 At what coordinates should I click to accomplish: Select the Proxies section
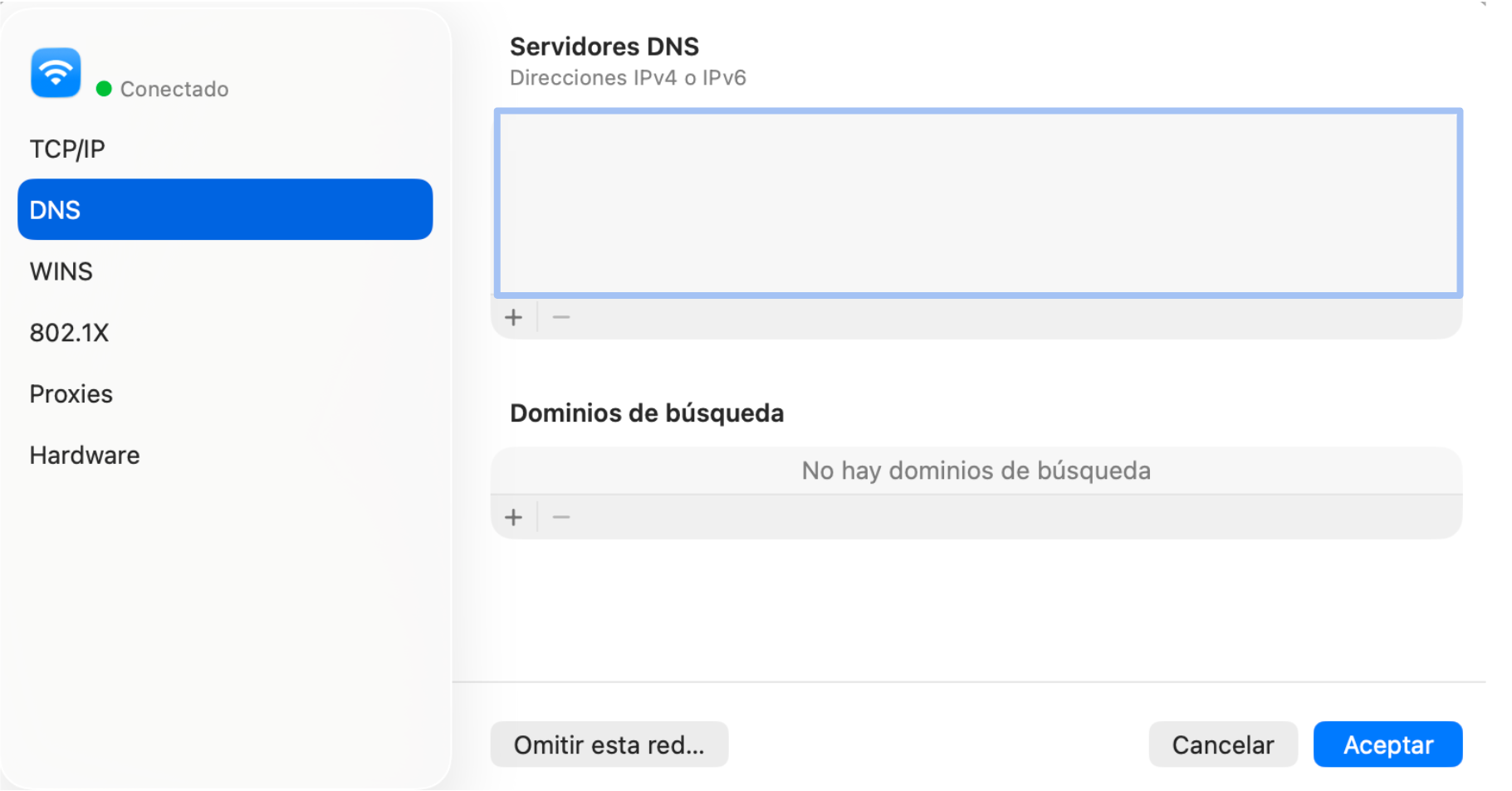point(71,393)
